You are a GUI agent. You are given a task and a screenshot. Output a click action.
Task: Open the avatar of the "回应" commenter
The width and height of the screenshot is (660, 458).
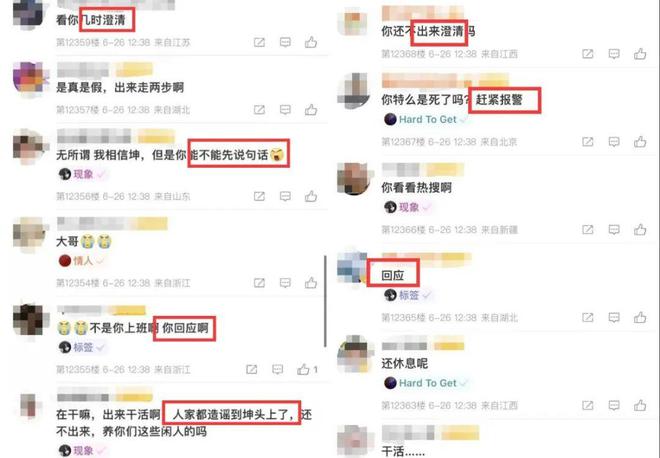point(353,267)
